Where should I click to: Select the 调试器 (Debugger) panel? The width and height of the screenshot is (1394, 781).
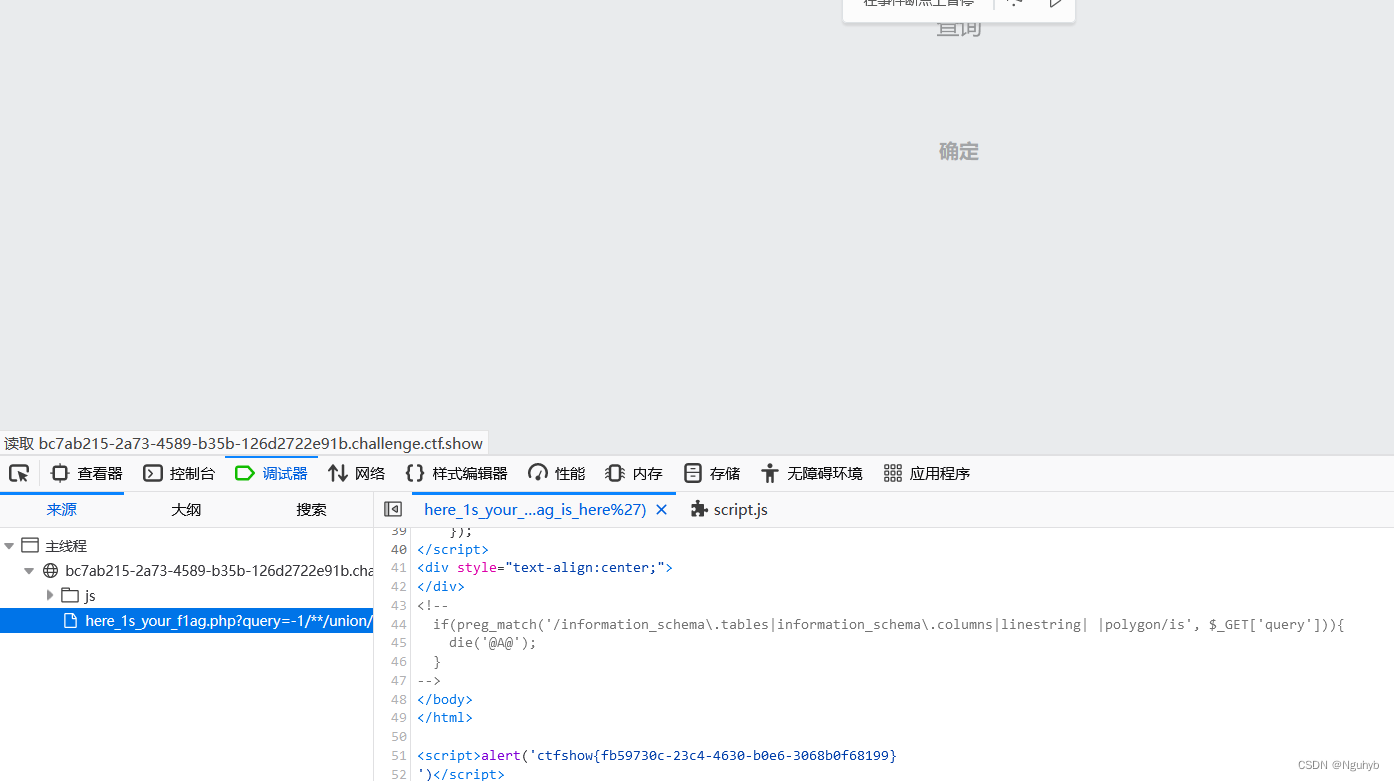(x=271, y=473)
